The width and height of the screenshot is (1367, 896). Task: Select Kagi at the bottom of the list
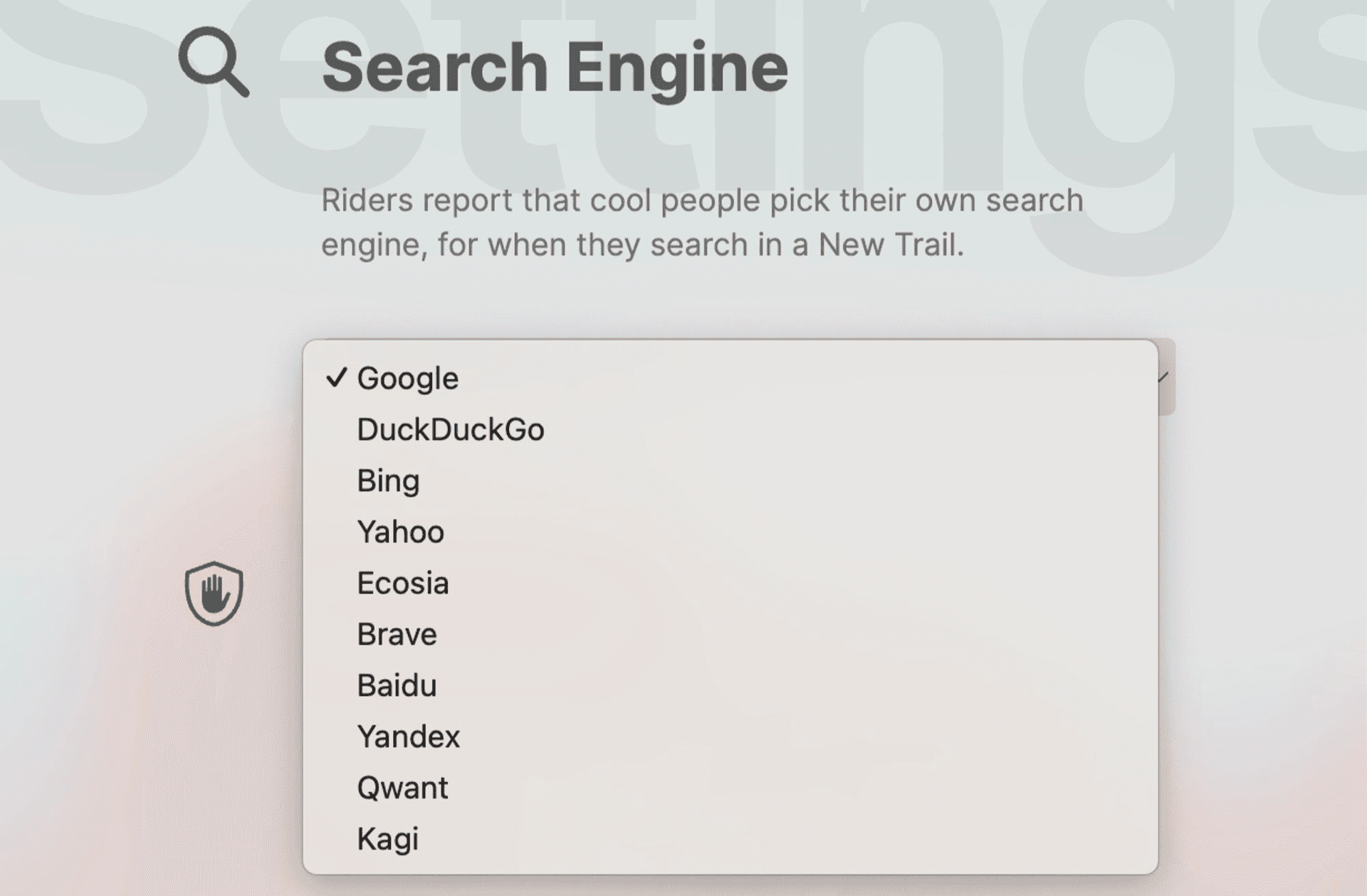pos(387,839)
